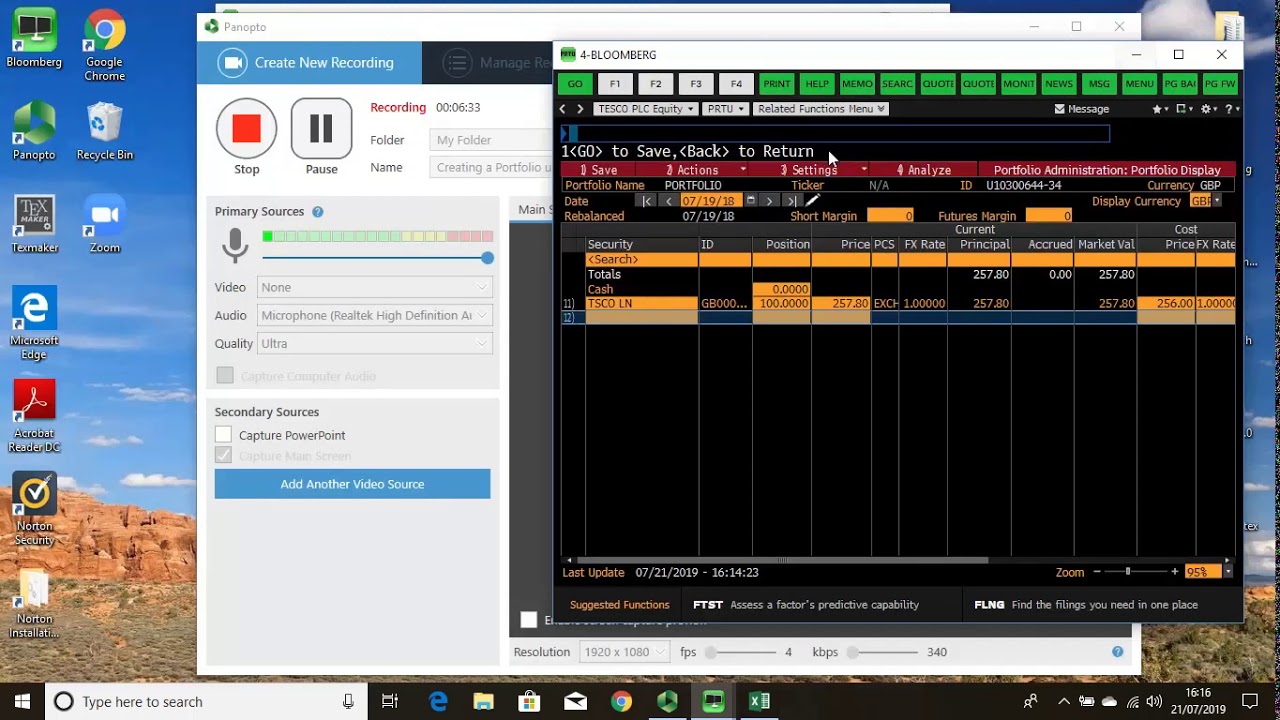Open the Video source dropdown
Viewport: 1280px width, 720px height.
375,287
